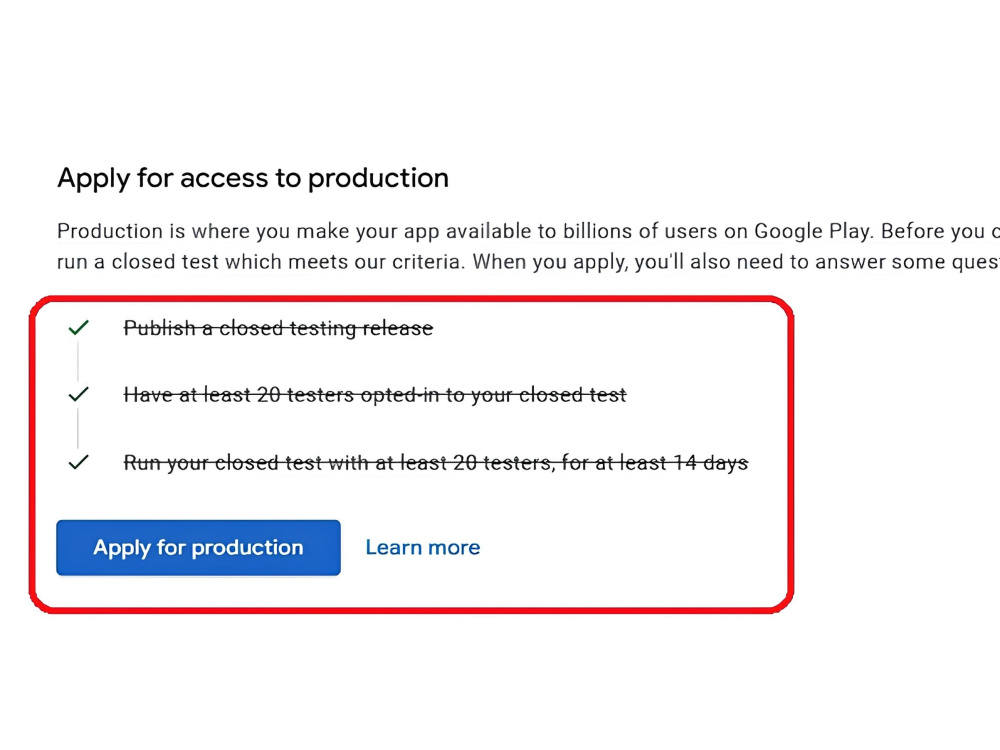Click the production access description paragraph
Screen dimensions: 1000x750
(x=500, y=246)
